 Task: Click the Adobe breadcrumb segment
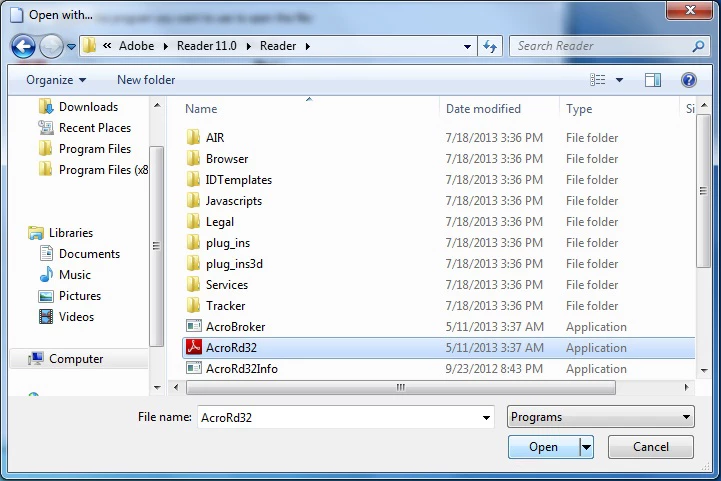pos(136,46)
